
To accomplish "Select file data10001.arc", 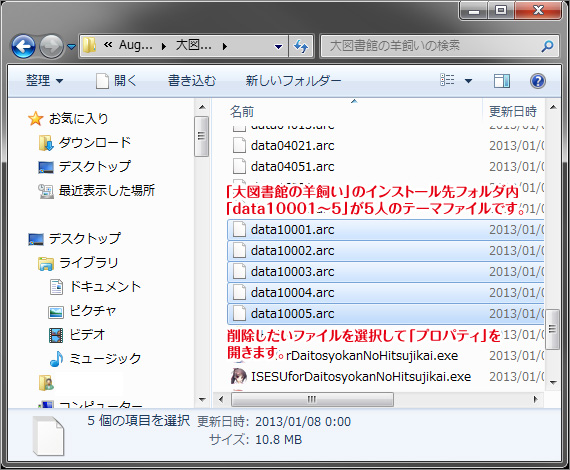I will point(386,230).
